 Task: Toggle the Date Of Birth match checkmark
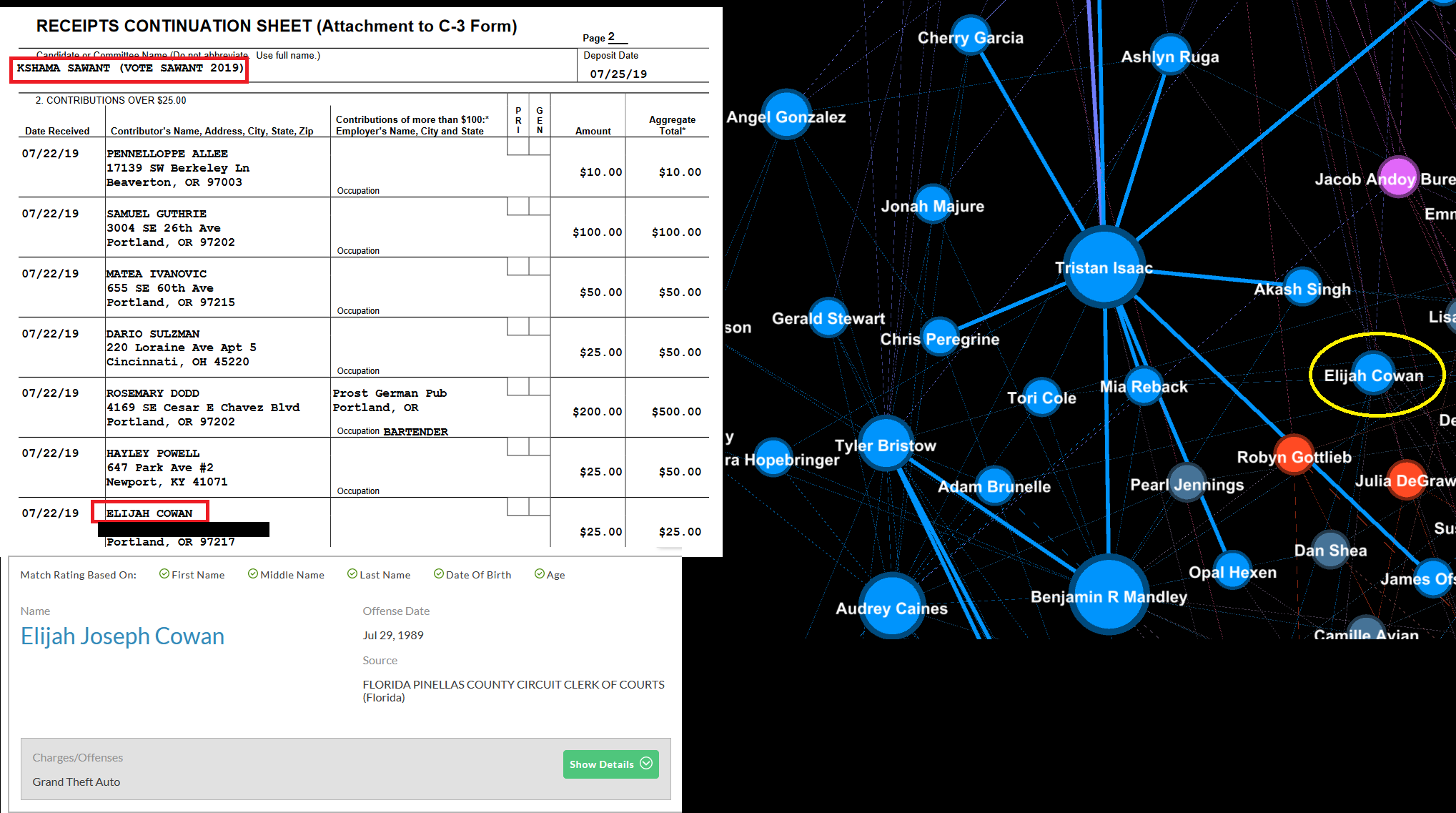pos(439,574)
